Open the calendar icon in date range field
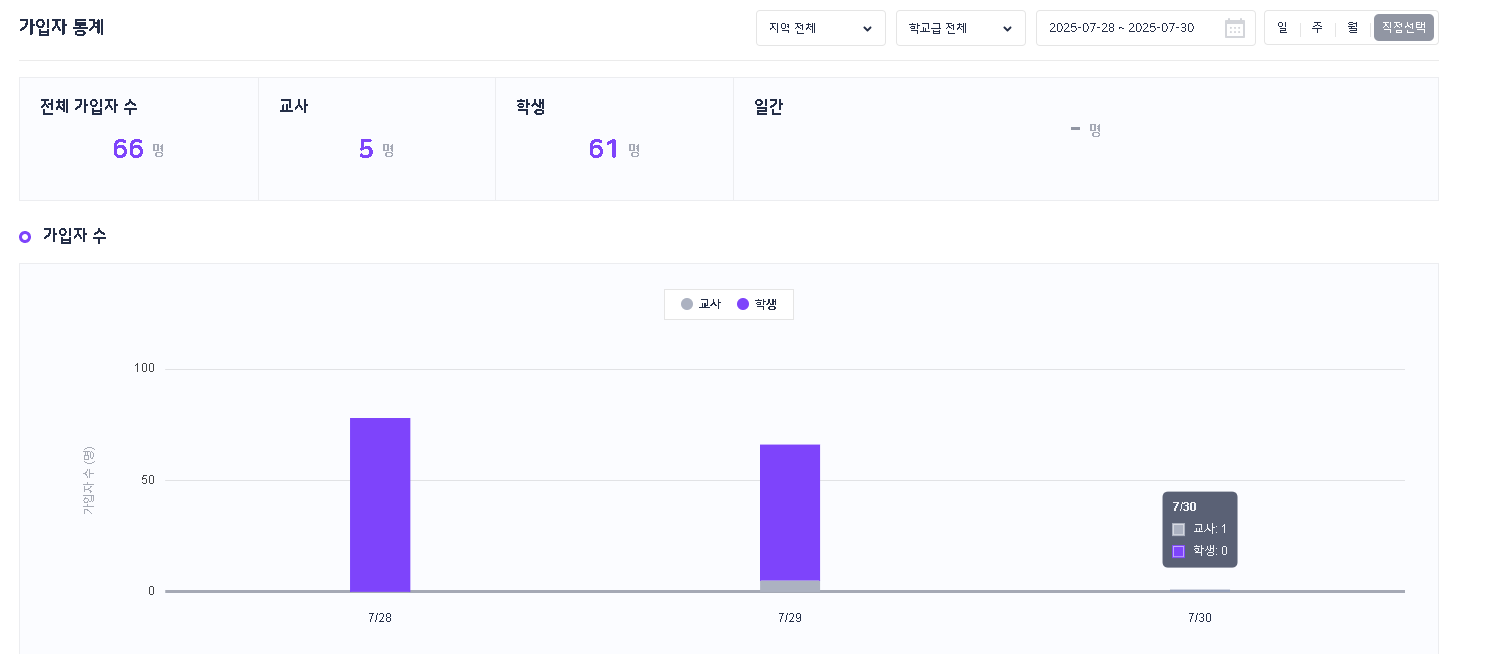 [x=1234, y=28]
